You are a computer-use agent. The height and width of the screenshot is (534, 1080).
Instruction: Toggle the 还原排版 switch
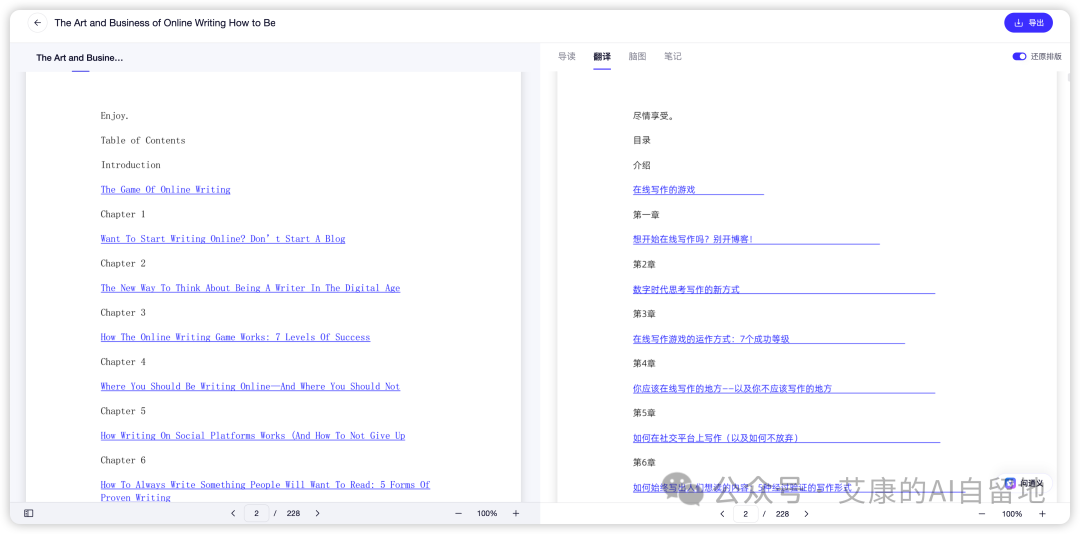click(1019, 57)
